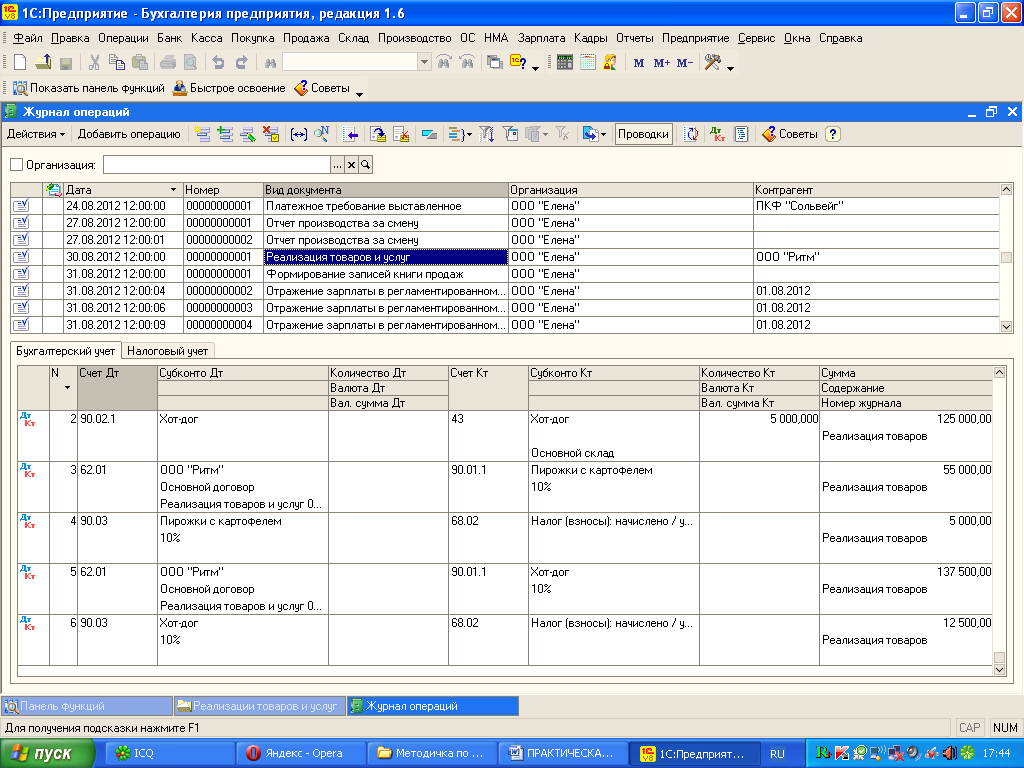Click the Edit entry pencil icon

(x=248, y=135)
